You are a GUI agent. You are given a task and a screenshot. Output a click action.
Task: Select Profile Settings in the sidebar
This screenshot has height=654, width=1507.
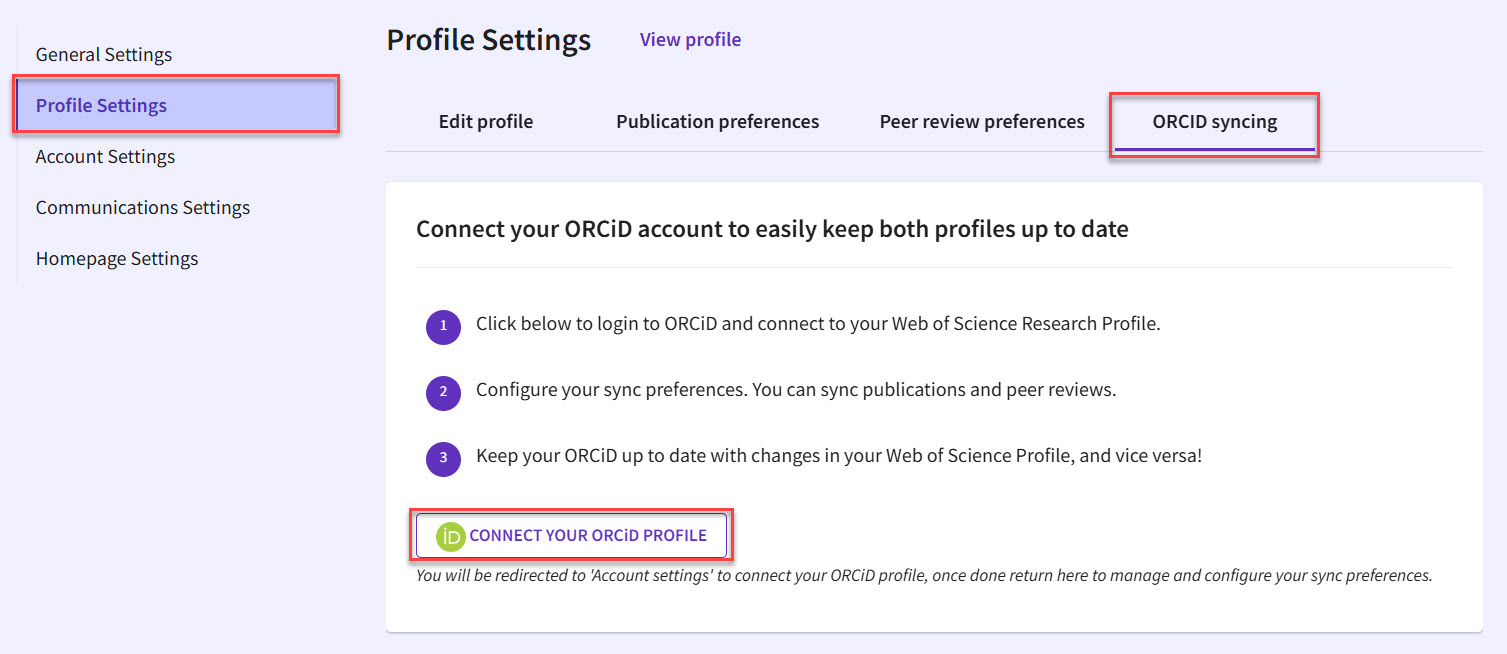101,104
